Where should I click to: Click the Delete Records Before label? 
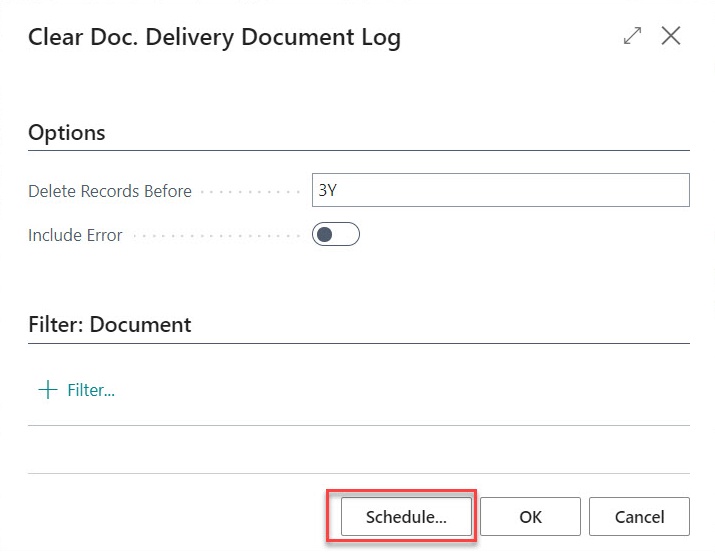[x=110, y=191]
